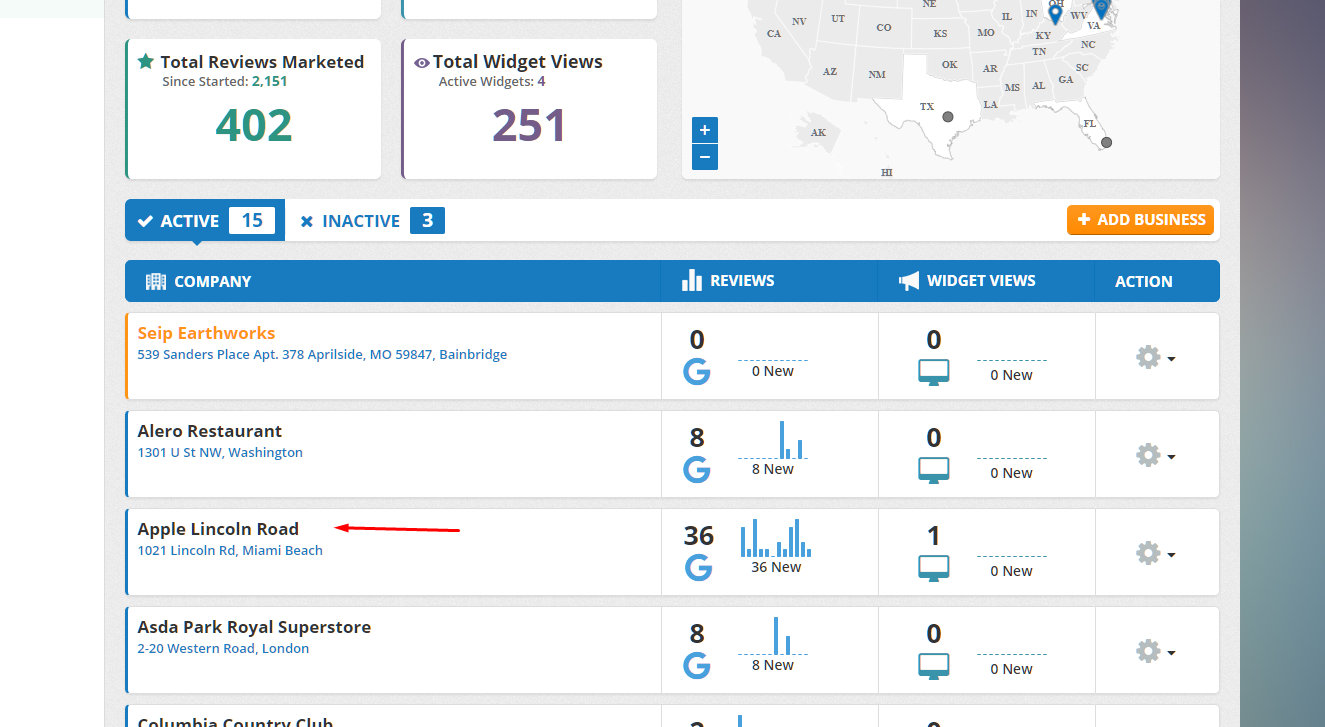The image size is (1325, 727).
Task: Open gear action dropdown for Alero Restaurant
Action: (x=1155, y=455)
